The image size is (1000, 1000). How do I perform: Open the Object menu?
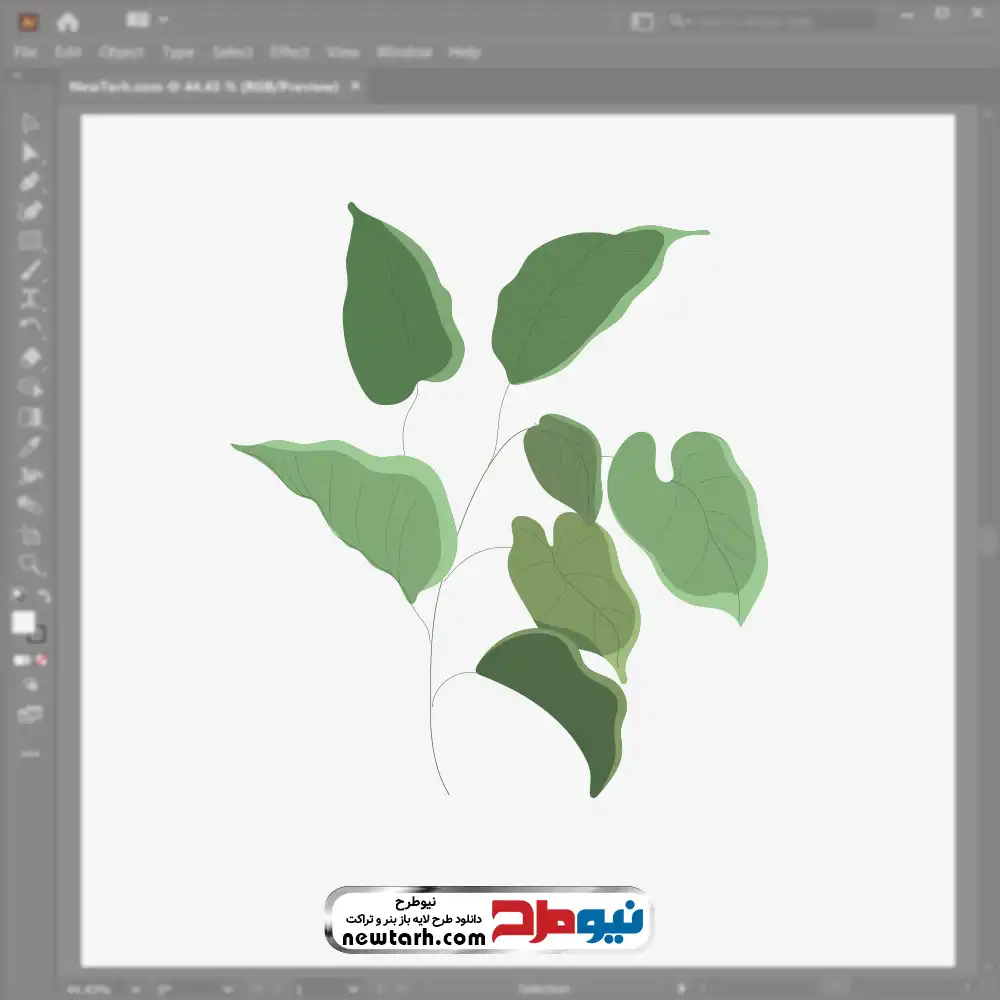(121, 52)
